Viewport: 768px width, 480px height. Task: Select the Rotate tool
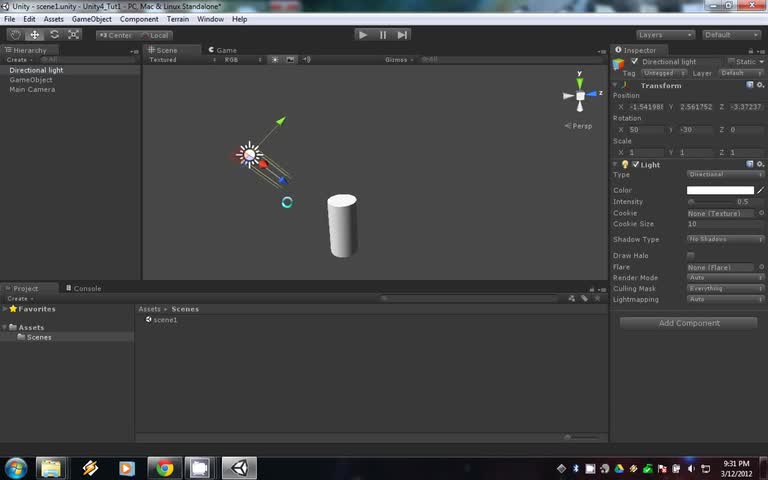(54, 35)
